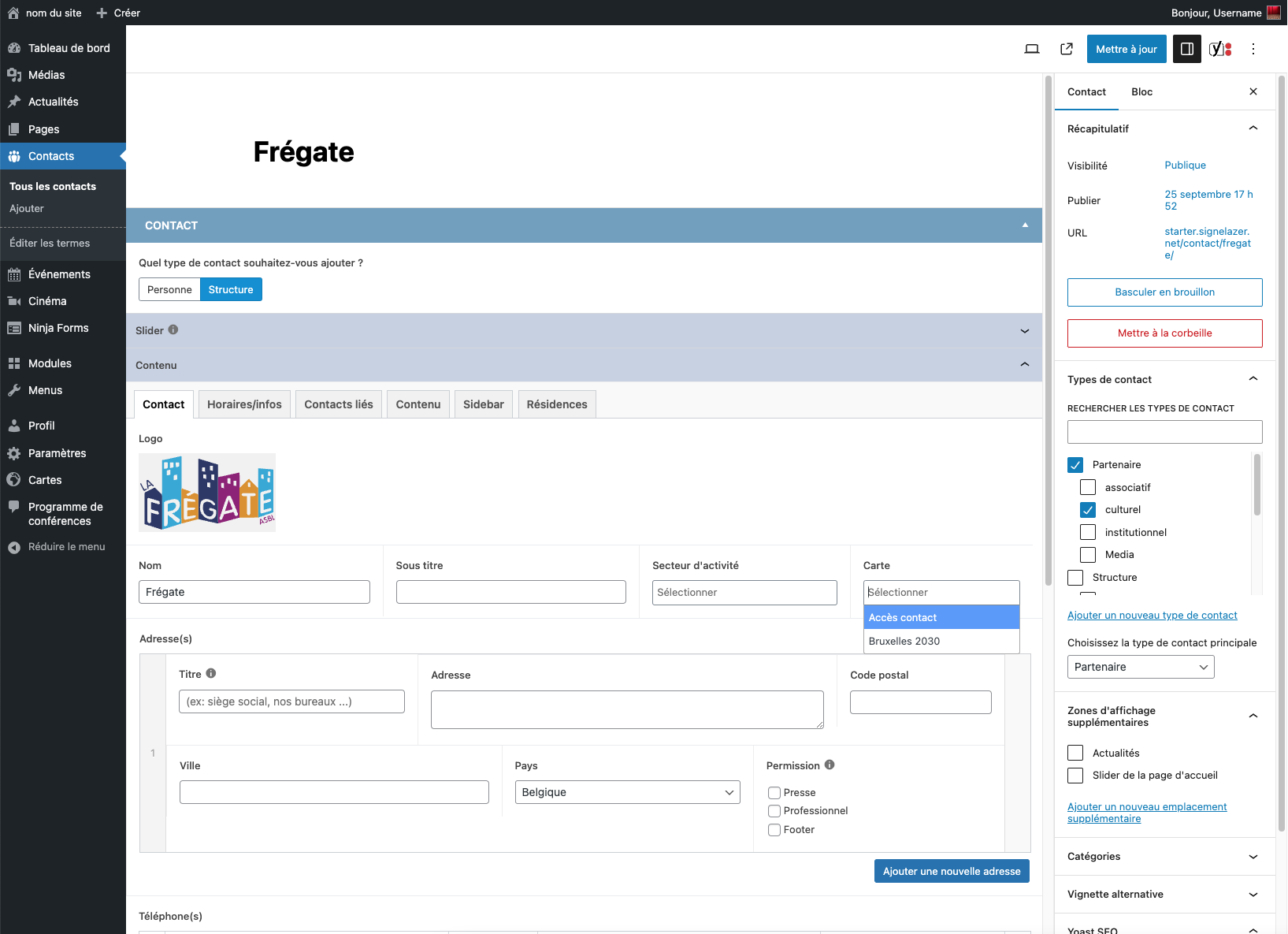Click the preview device laptop icon
Screen dimensions: 1288x934
tap(1031, 49)
